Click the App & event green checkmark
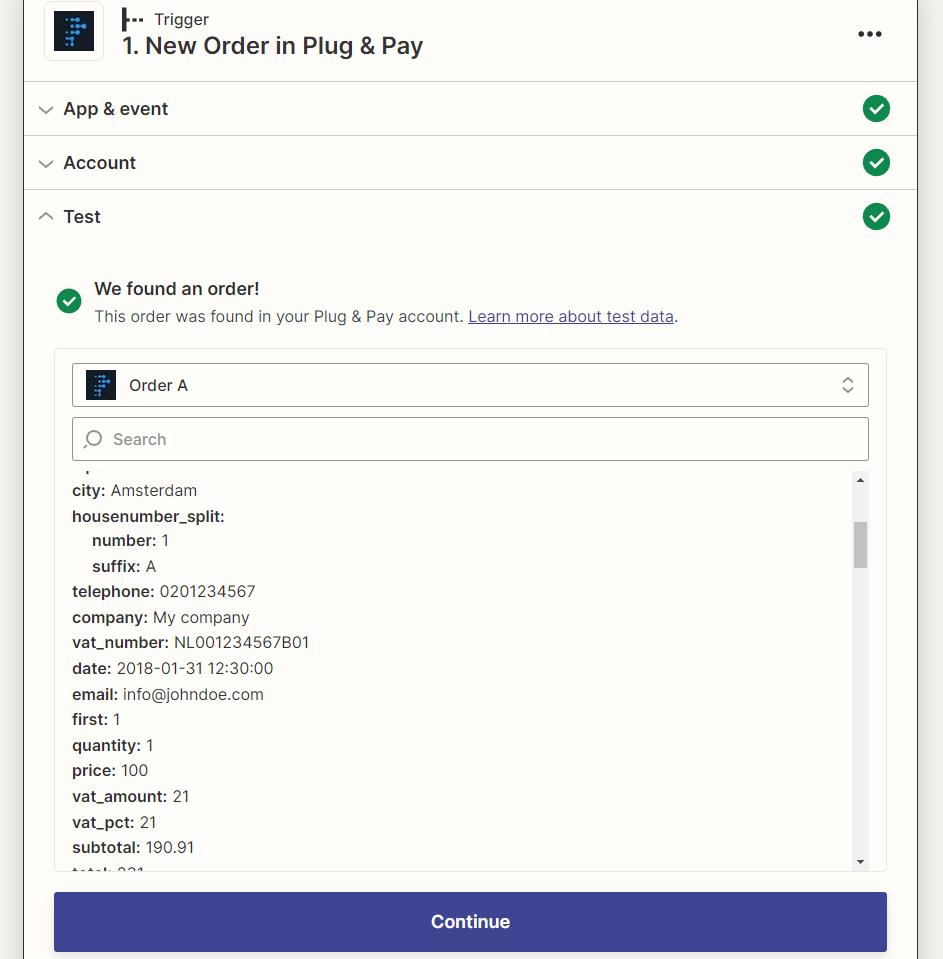This screenshot has height=959, width=943. tap(876, 109)
